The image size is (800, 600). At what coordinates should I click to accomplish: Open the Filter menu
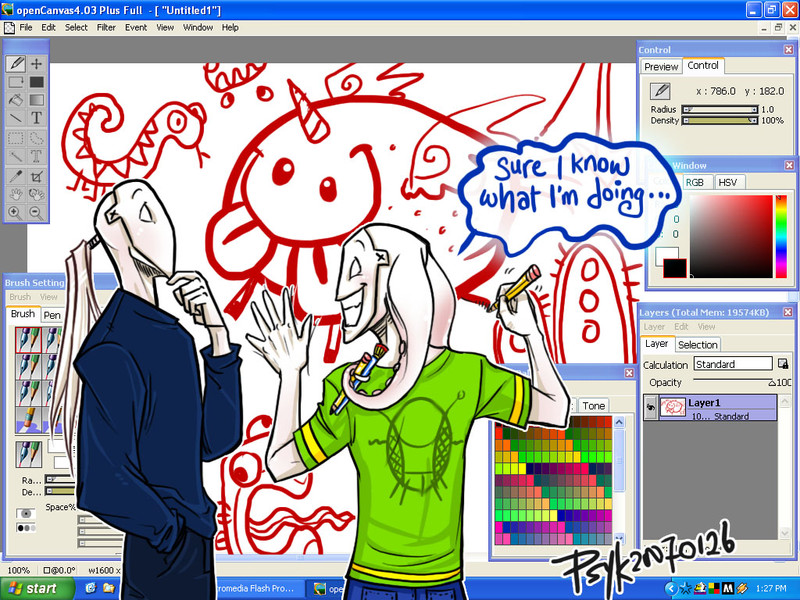coord(106,28)
